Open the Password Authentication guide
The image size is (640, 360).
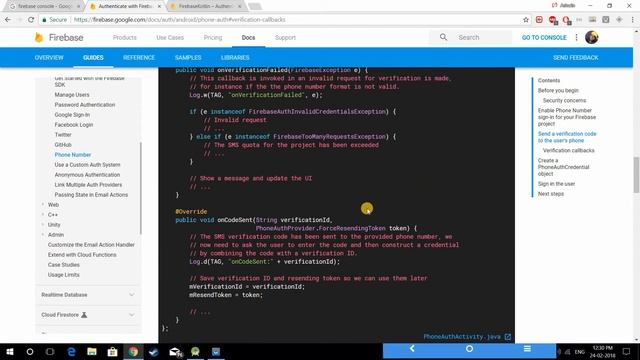click(x=84, y=104)
